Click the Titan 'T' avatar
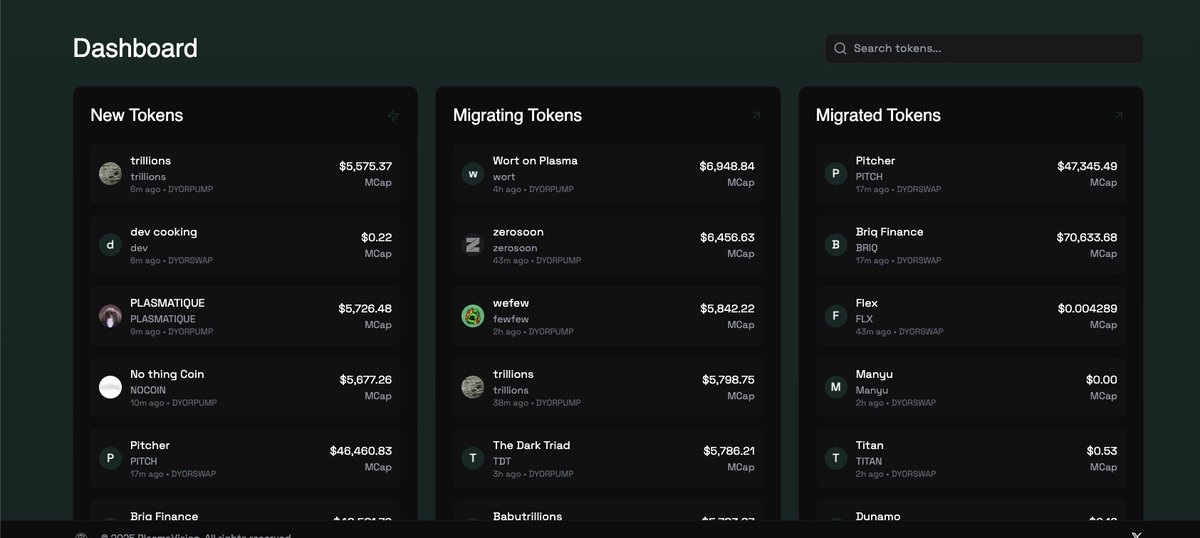This screenshot has height=538, width=1200. (x=836, y=458)
